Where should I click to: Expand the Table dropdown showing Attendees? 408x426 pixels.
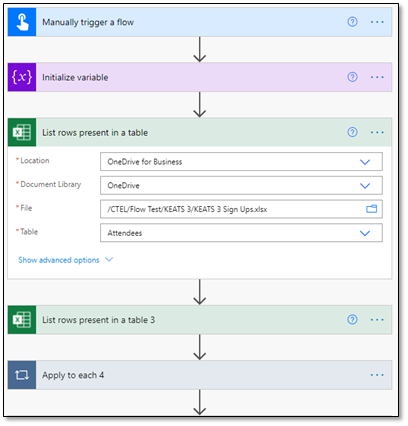[365, 233]
